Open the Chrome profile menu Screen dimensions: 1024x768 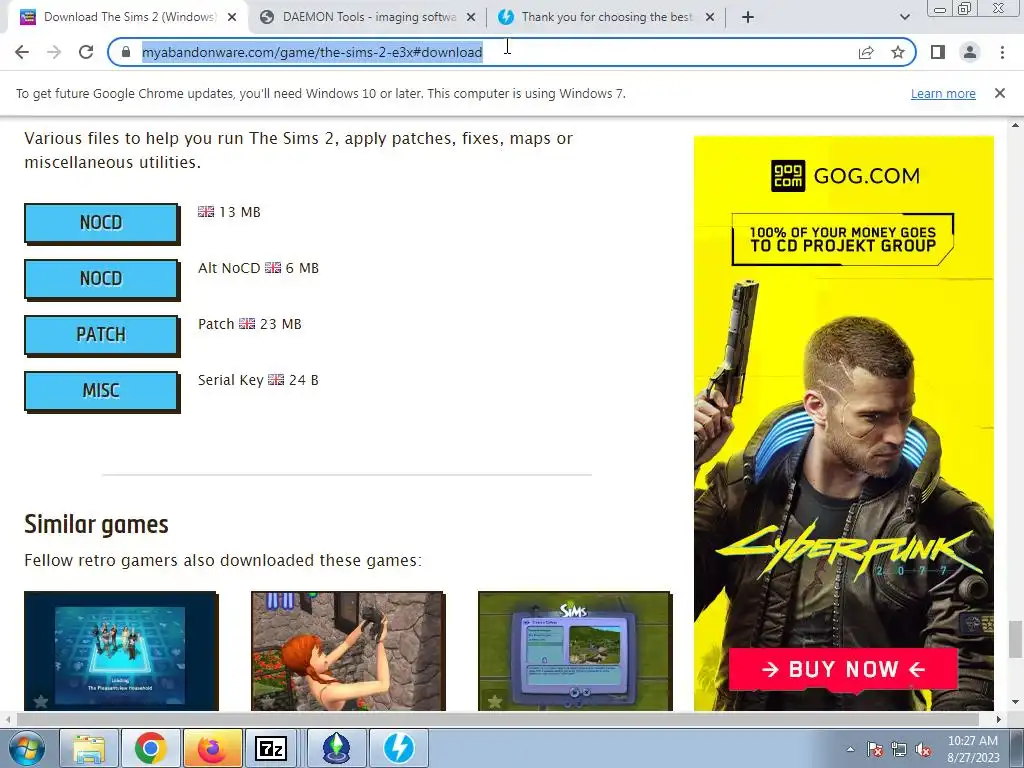[970, 52]
